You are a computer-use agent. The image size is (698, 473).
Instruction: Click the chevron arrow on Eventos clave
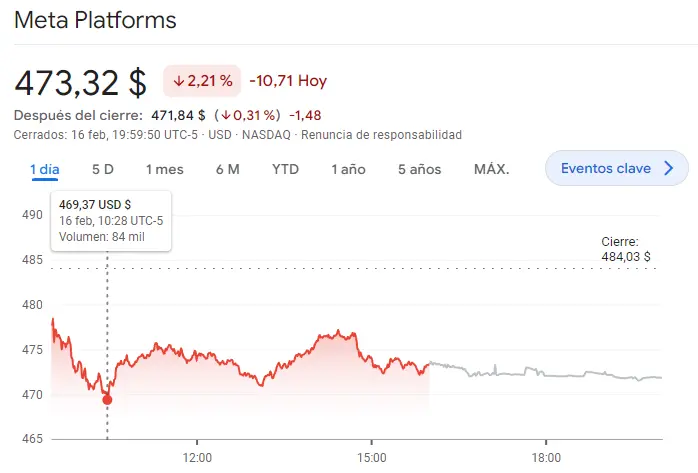(x=670, y=168)
